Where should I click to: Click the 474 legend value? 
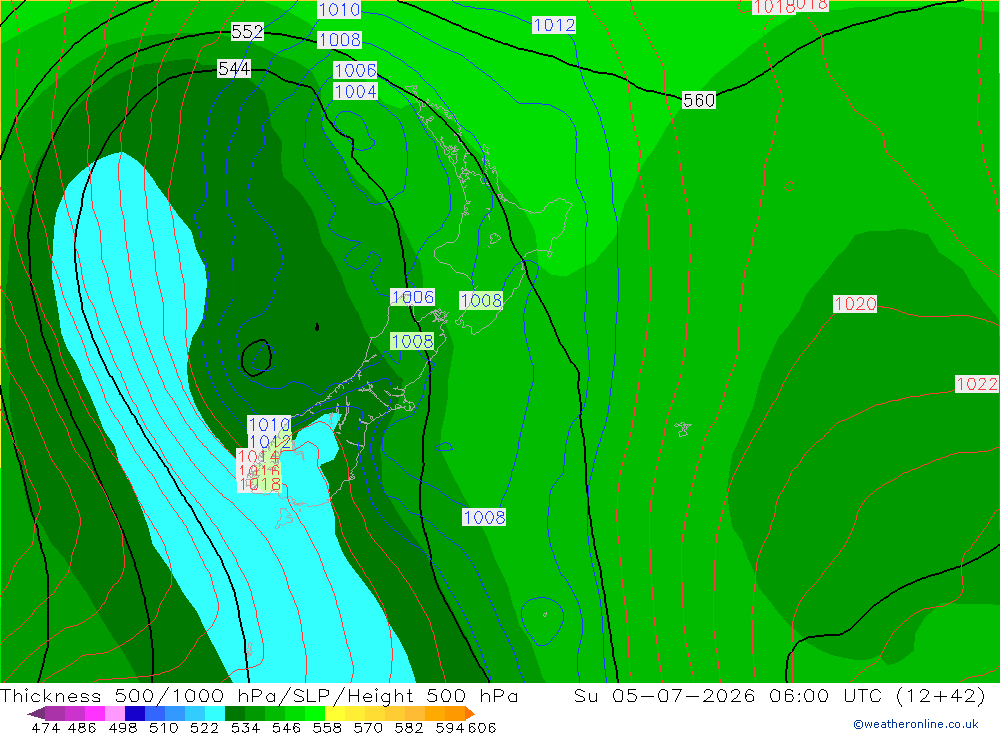(x=45, y=727)
